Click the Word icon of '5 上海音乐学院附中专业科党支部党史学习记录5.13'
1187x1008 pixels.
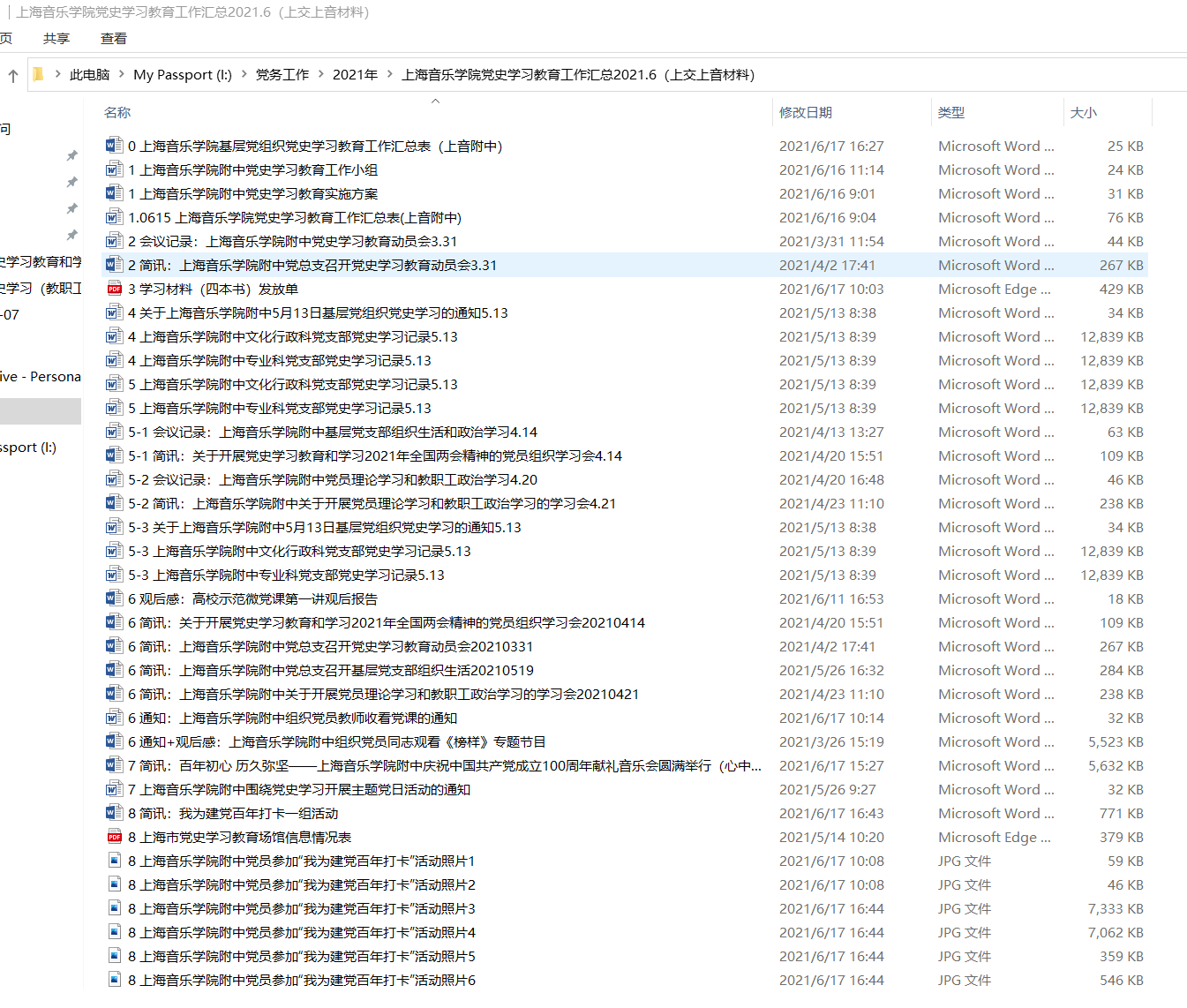pos(114,408)
